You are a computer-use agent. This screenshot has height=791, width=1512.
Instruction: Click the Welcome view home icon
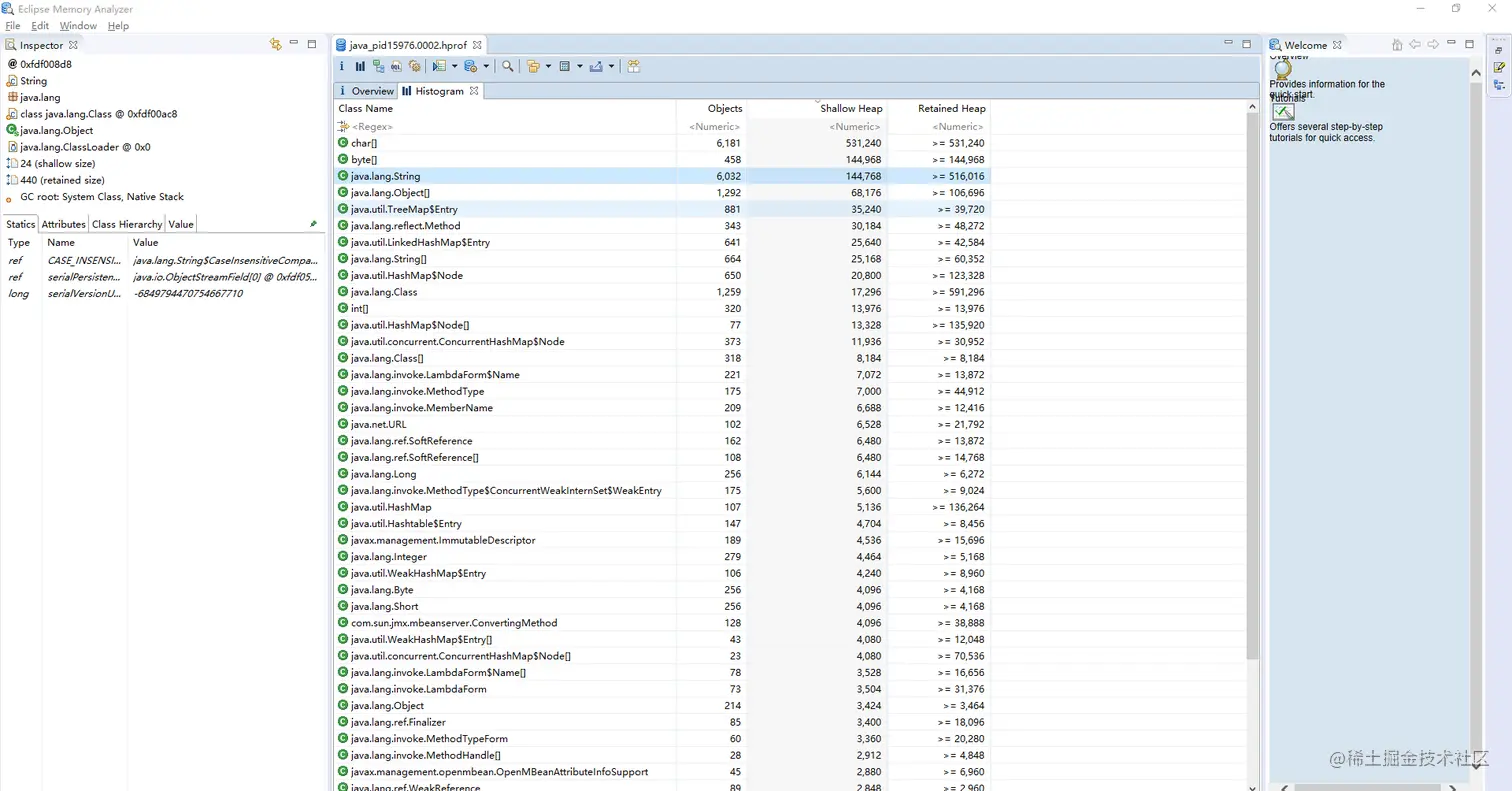[1397, 44]
